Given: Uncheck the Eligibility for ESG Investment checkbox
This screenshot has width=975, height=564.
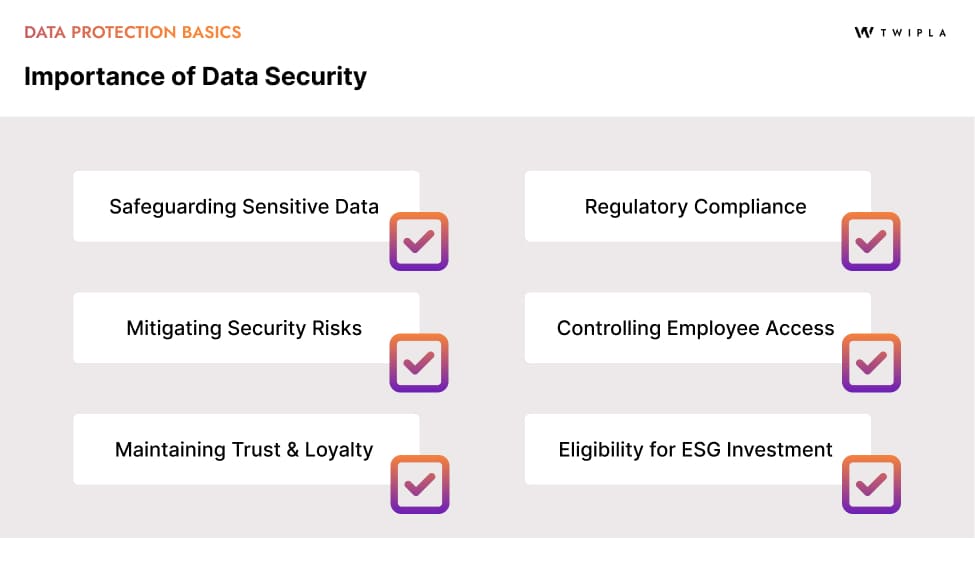Looking at the screenshot, I should tap(871, 484).
